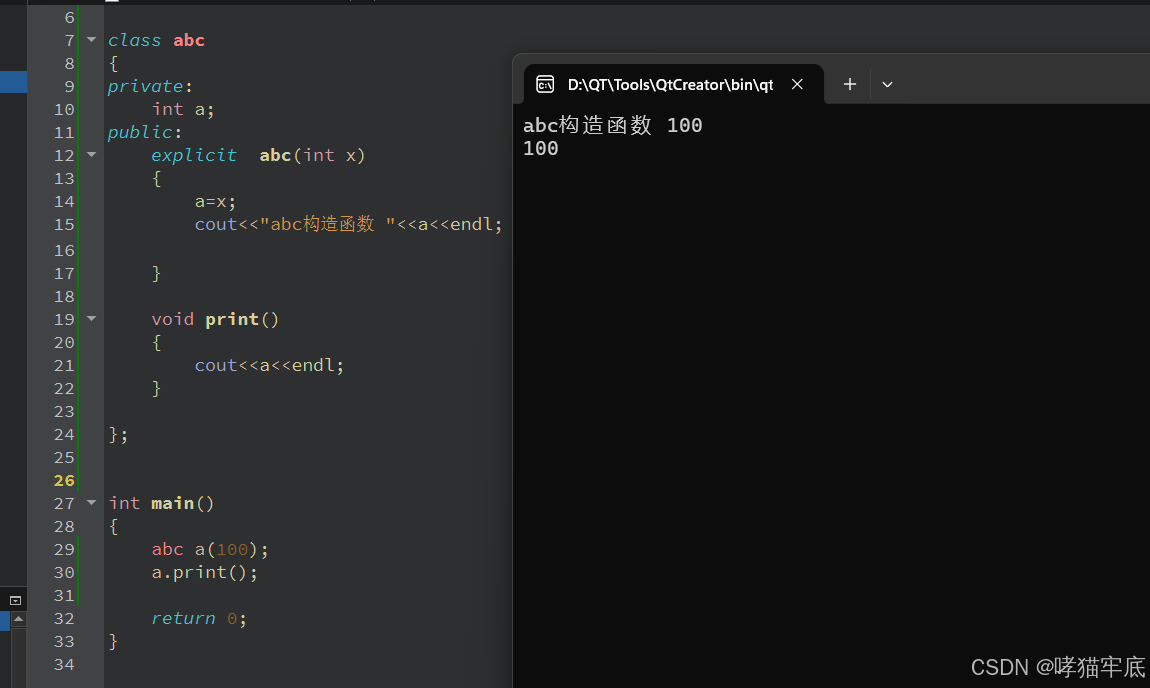Open the terminal tab chevron dropdown menu
Screen dimensions: 1150x688
887,85
